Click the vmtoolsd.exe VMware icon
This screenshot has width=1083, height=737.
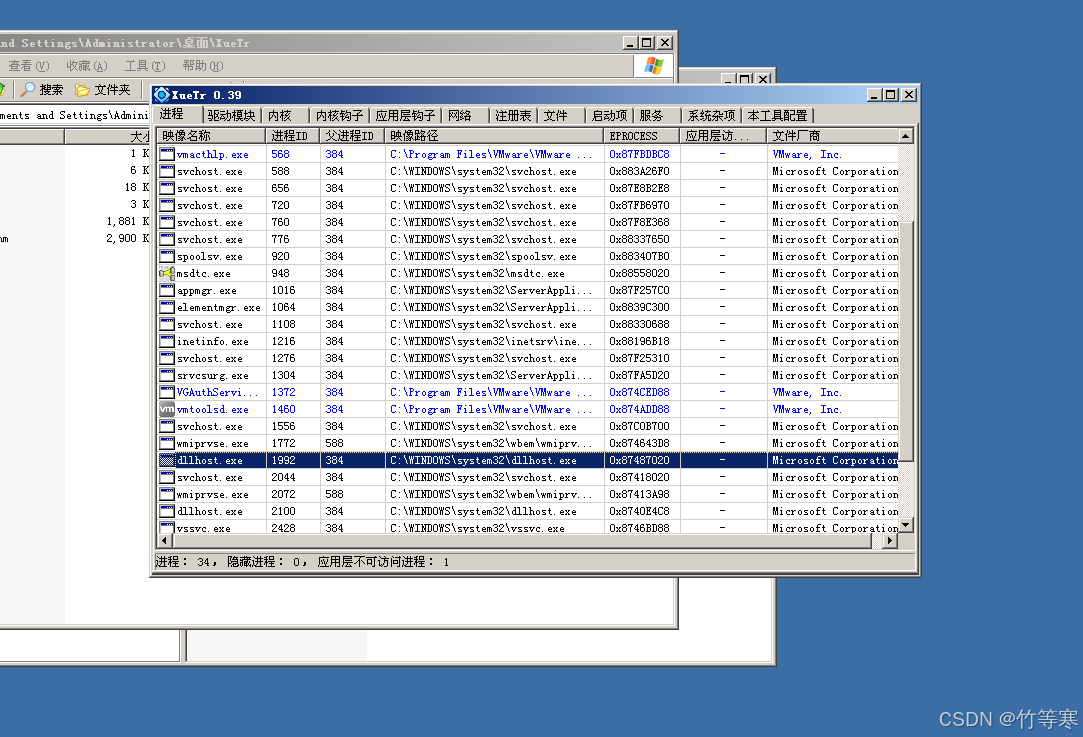click(167, 409)
